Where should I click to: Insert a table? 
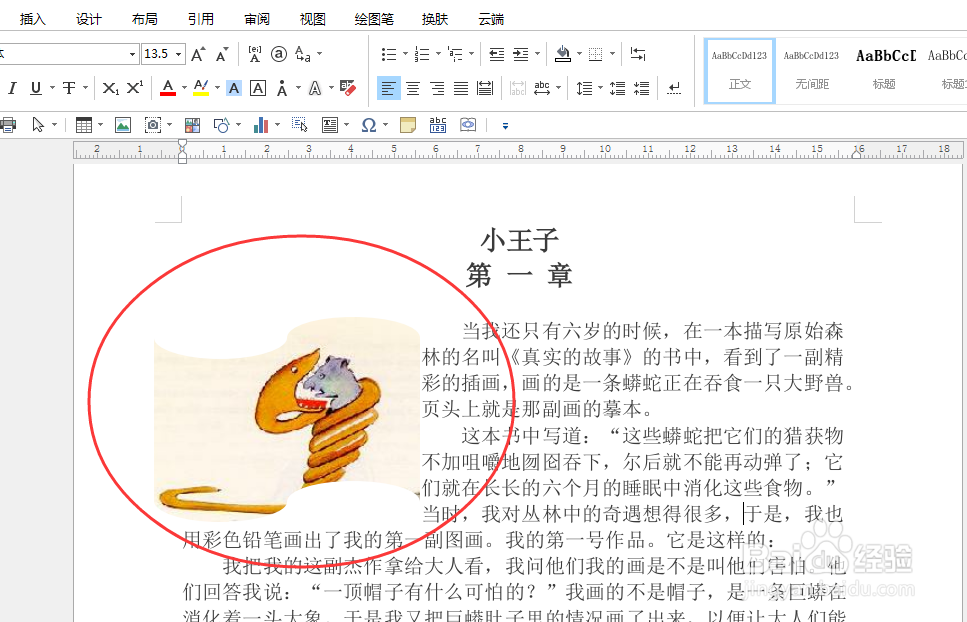pyautogui.click(x=84, y=125)
